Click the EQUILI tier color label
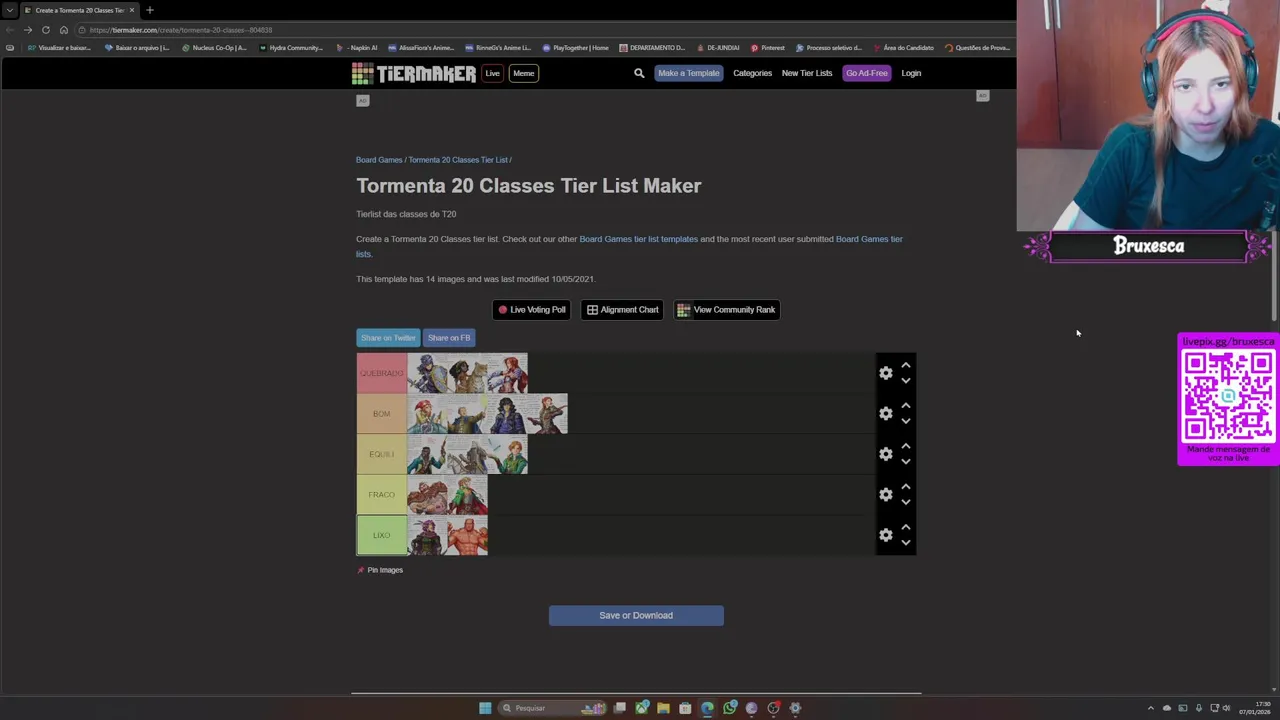Image resolution: width=1280 pixels, height=720 pixels. coord(381,454)
